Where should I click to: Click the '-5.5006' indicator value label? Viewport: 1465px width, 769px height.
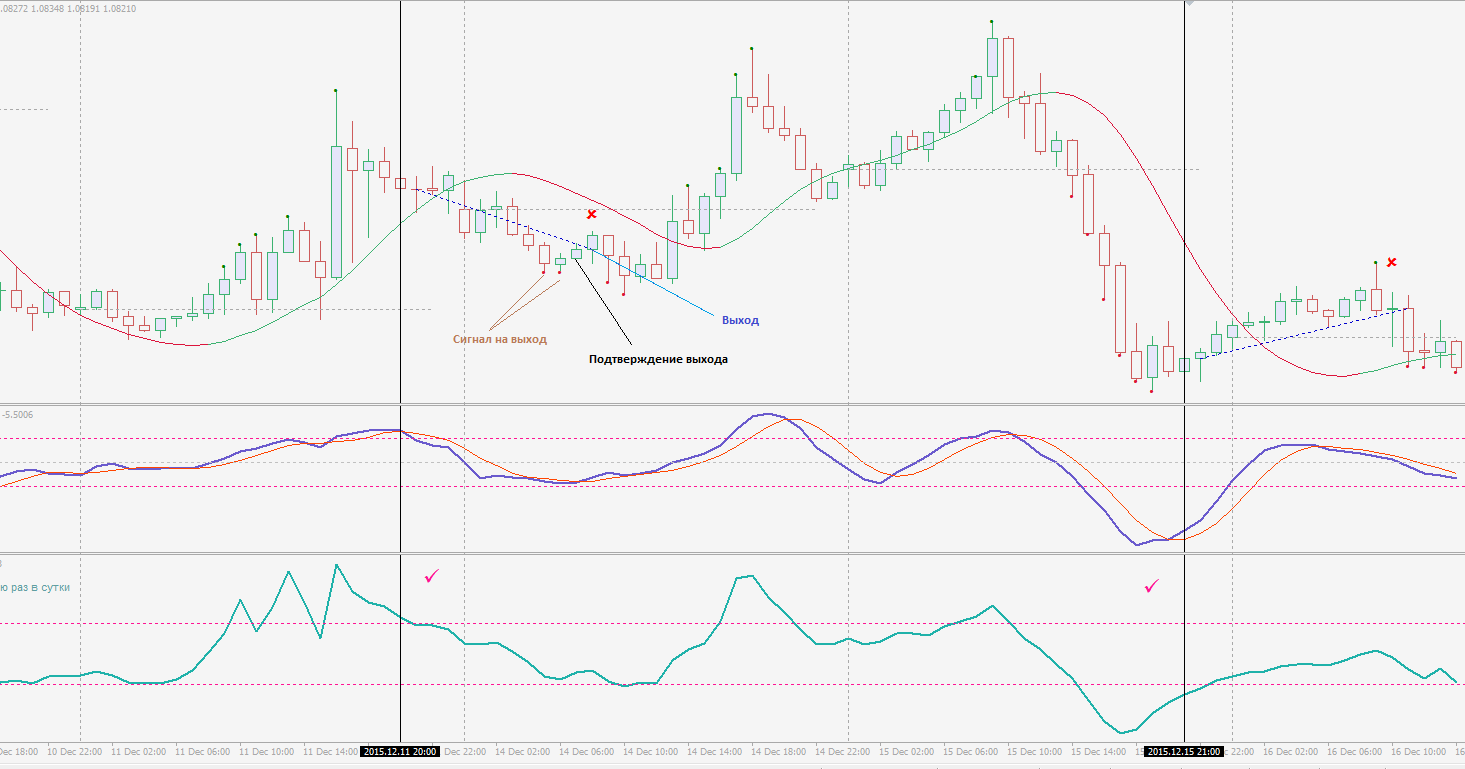click(17, 413)
